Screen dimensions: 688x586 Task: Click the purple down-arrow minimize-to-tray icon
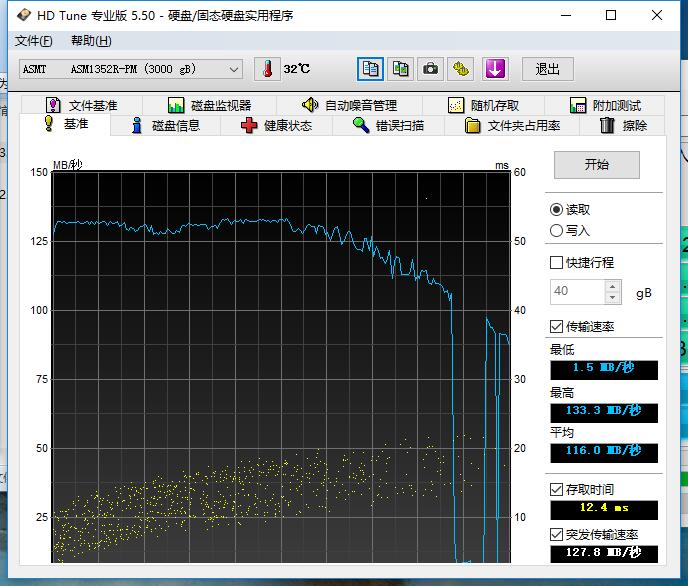[495, 69]
